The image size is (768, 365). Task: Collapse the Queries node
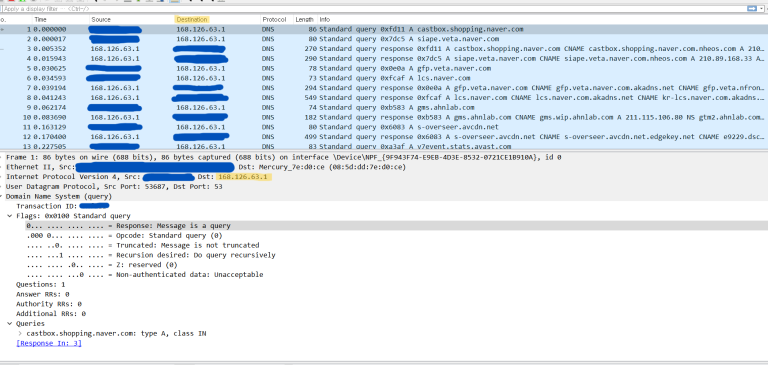[x=10, y=324]
